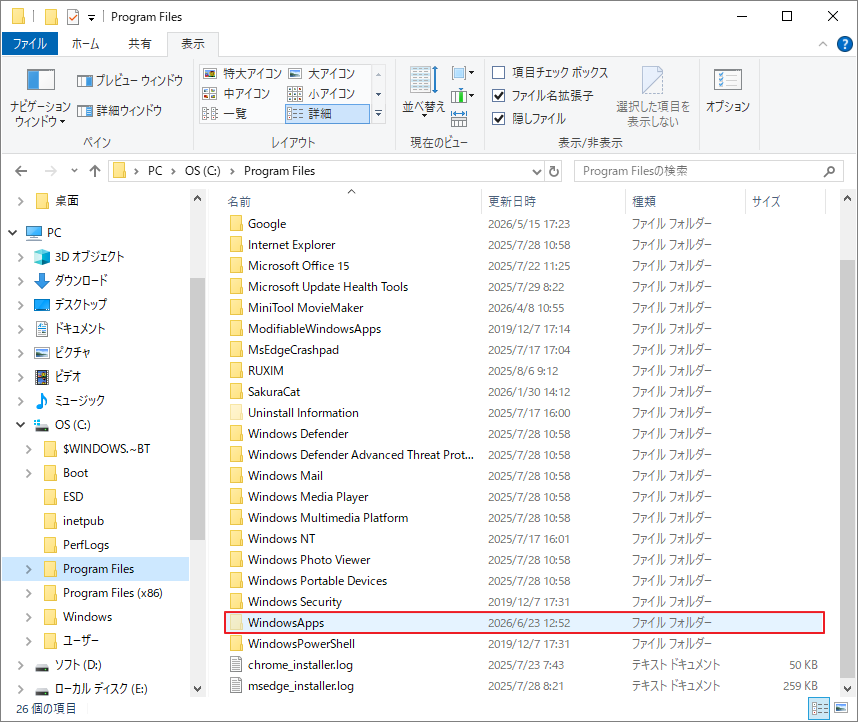Select the 表示 ribbon tab

193,44
